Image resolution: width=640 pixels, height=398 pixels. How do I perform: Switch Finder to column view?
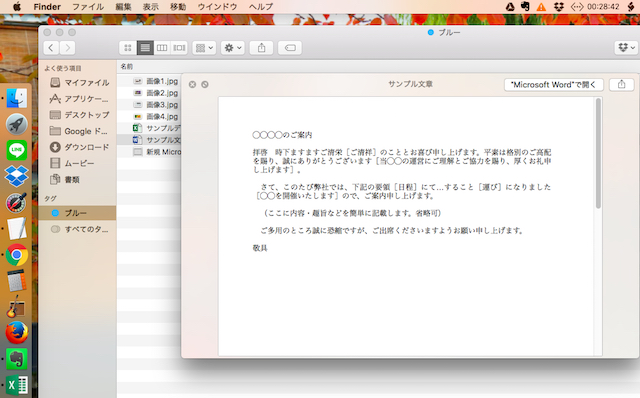pos(162,48)
